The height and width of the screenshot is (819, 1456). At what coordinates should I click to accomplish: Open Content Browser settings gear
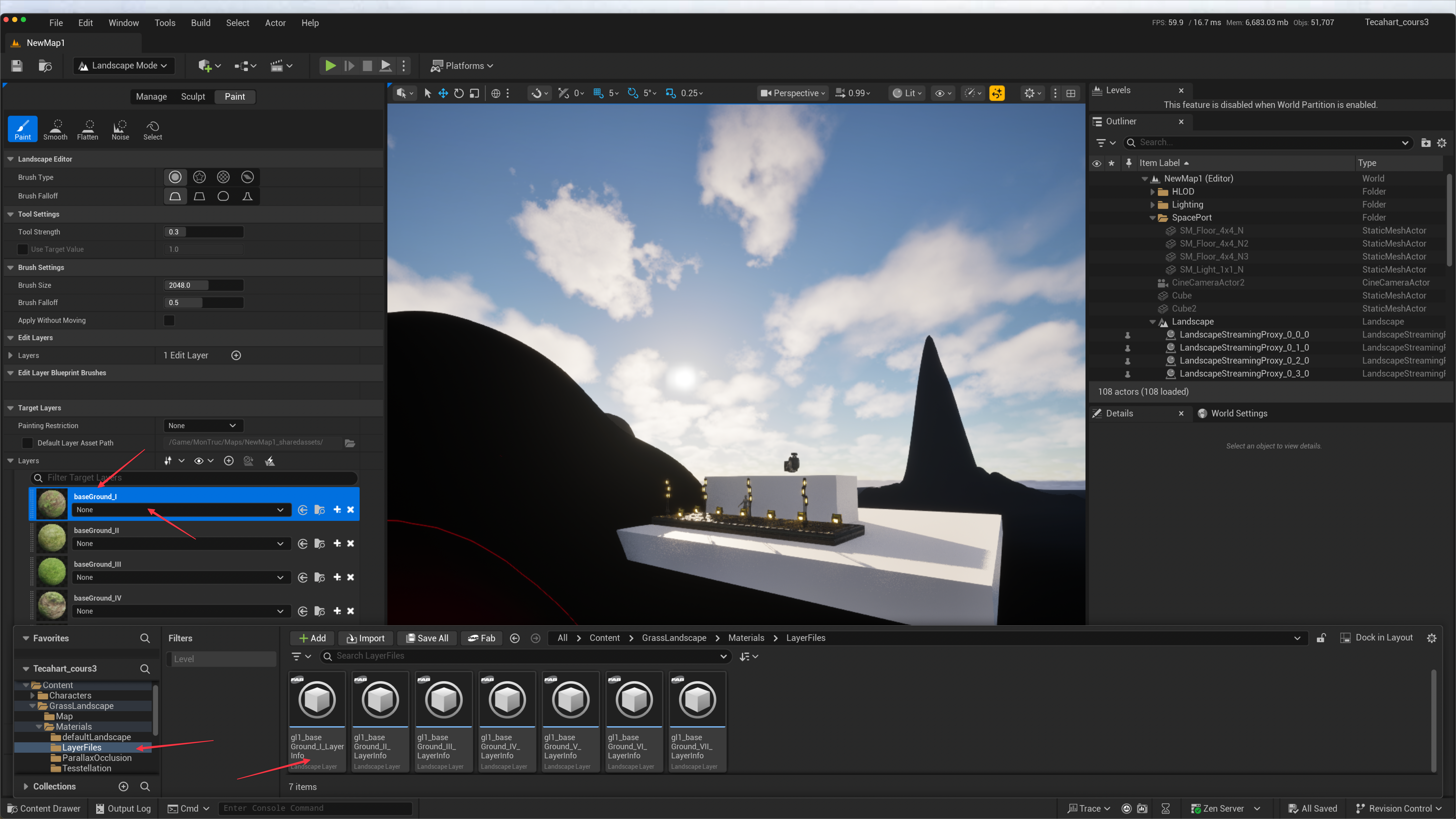(x=1432, y=638)
